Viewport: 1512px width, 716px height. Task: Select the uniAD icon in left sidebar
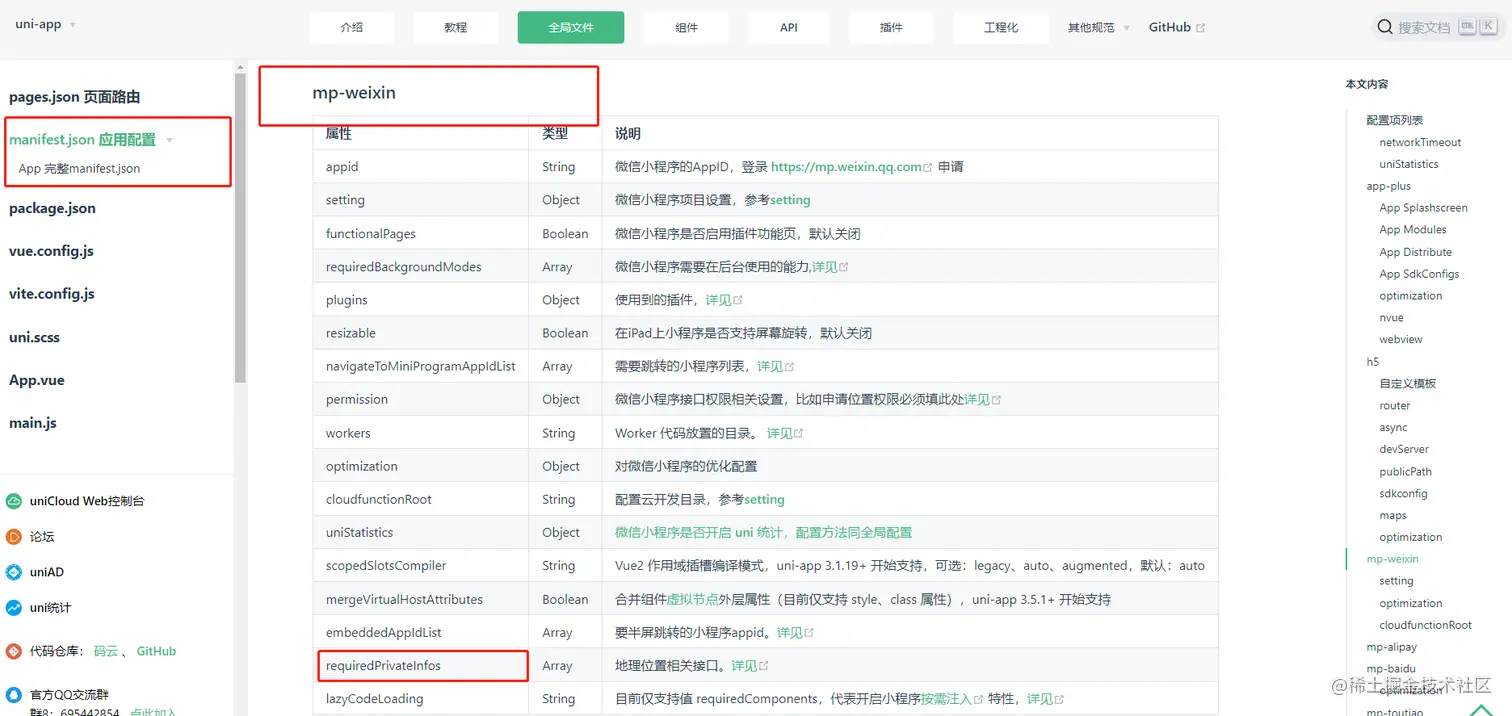coord(13,572)
